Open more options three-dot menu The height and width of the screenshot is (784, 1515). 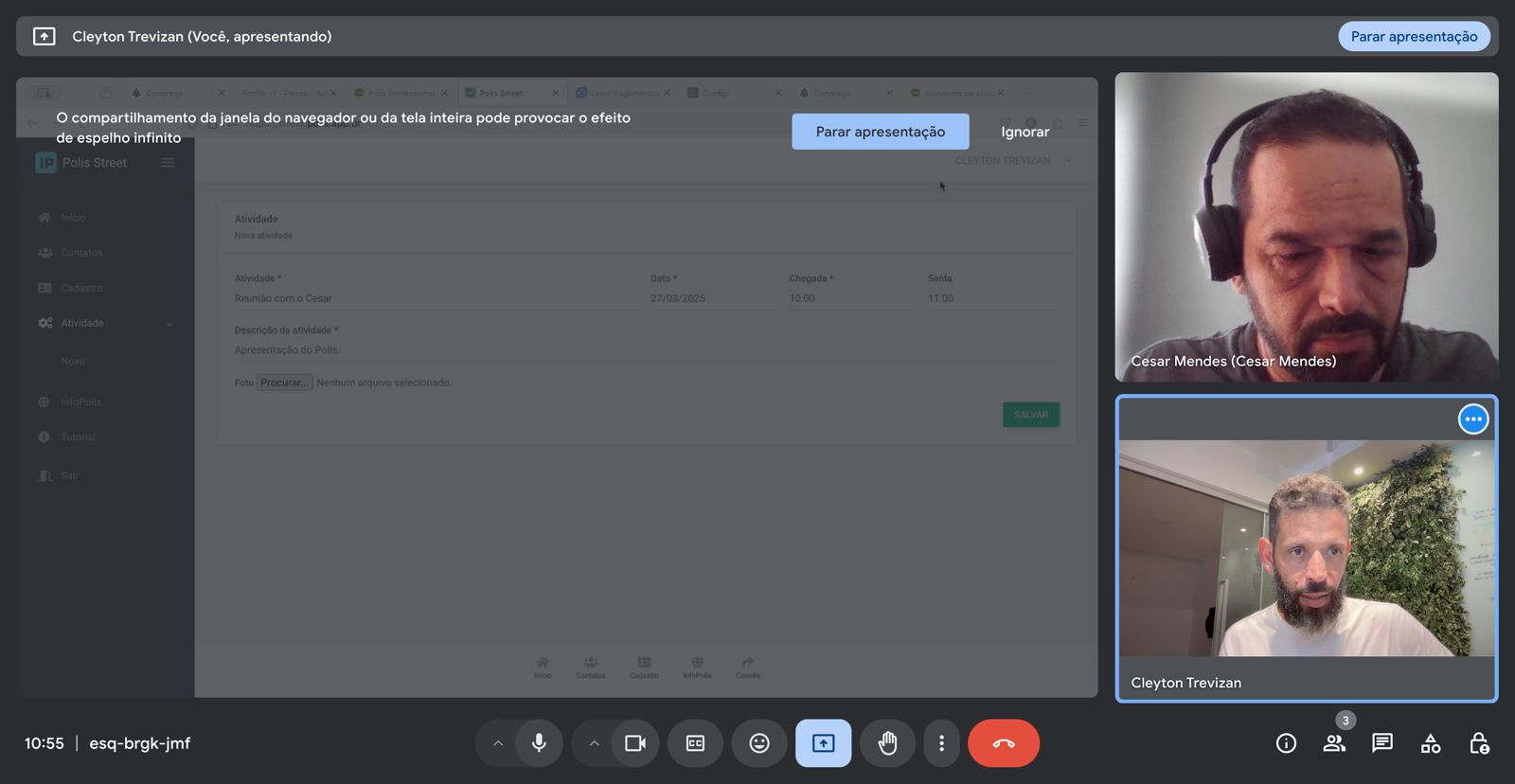tap(941, 743)
